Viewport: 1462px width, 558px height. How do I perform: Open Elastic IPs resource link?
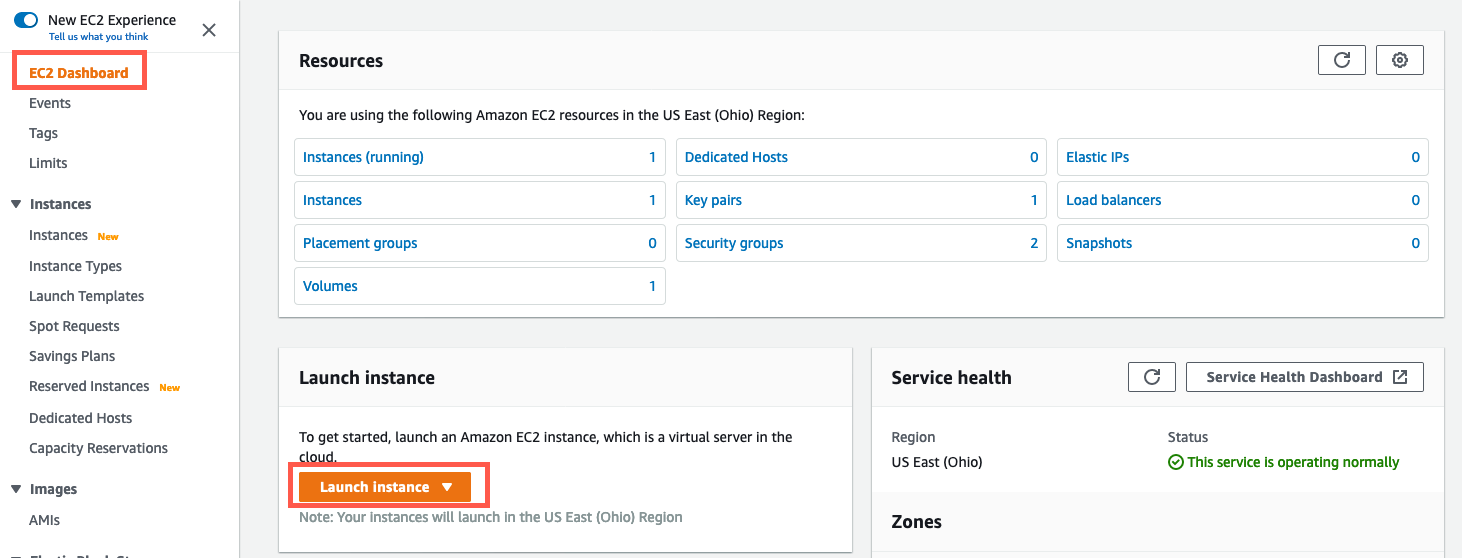click(x=1097, y=157)
